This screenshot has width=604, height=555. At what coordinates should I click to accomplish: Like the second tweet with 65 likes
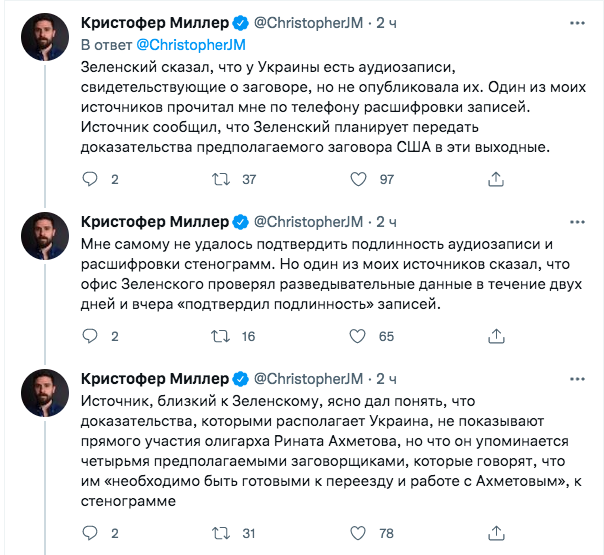point(356,336)
